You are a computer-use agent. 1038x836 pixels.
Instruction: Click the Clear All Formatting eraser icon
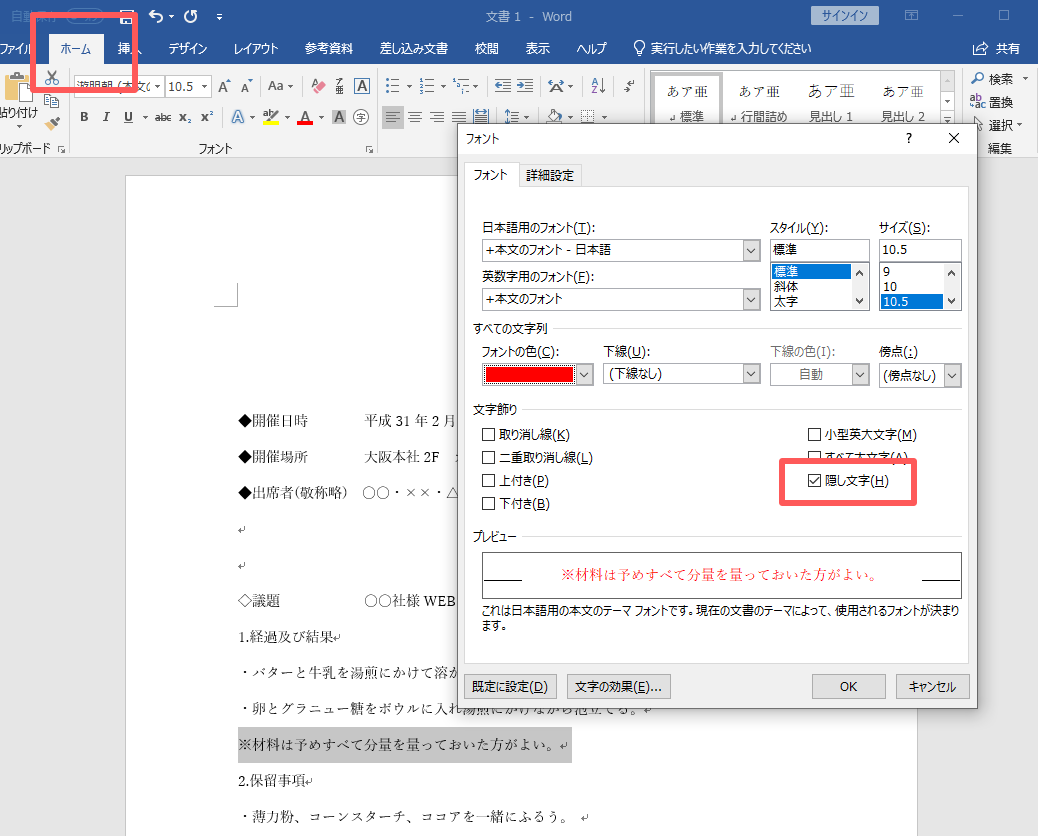319,86
